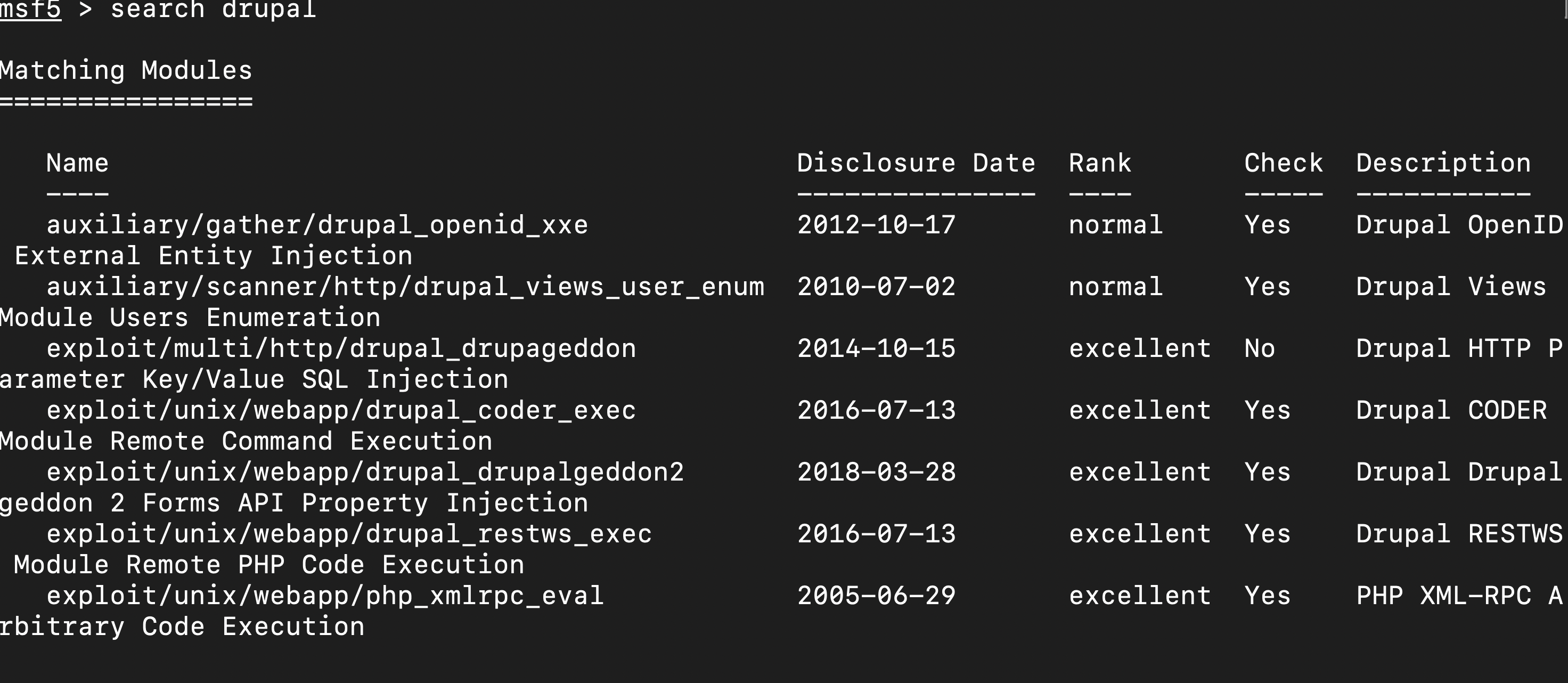The width and height of the screenshot is (1568, 683).
Task: Click the Disclosure Date column header
Action: click(x=916, y=163)
